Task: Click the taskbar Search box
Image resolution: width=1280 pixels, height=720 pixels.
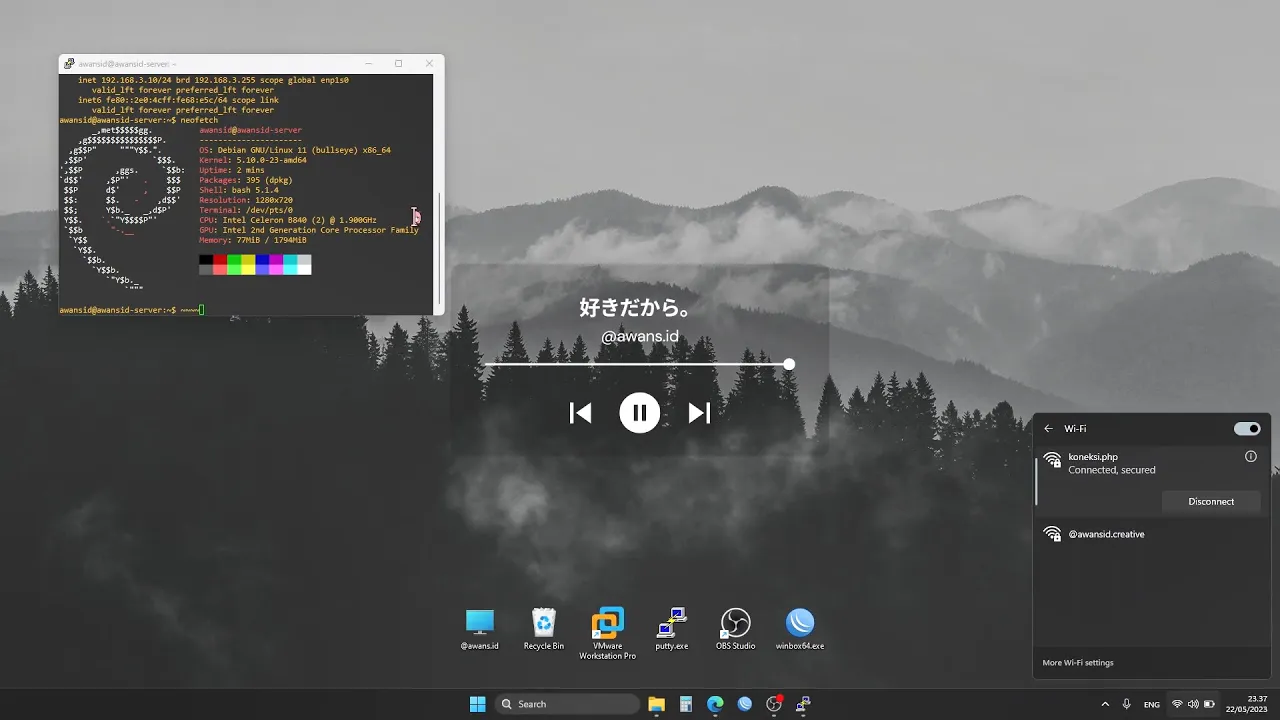Action: click(x=568, y=704)
